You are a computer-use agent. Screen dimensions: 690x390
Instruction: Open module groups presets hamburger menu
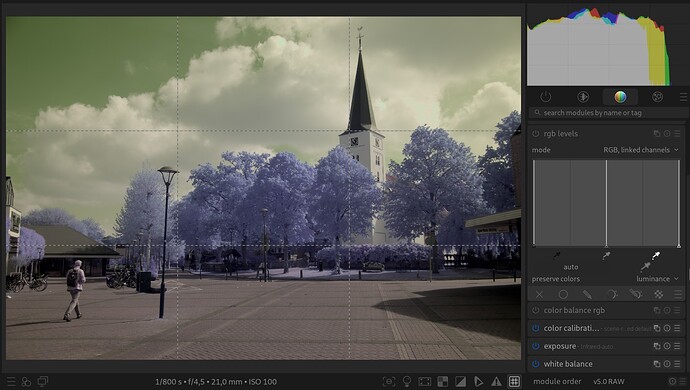tap(683, 97)
